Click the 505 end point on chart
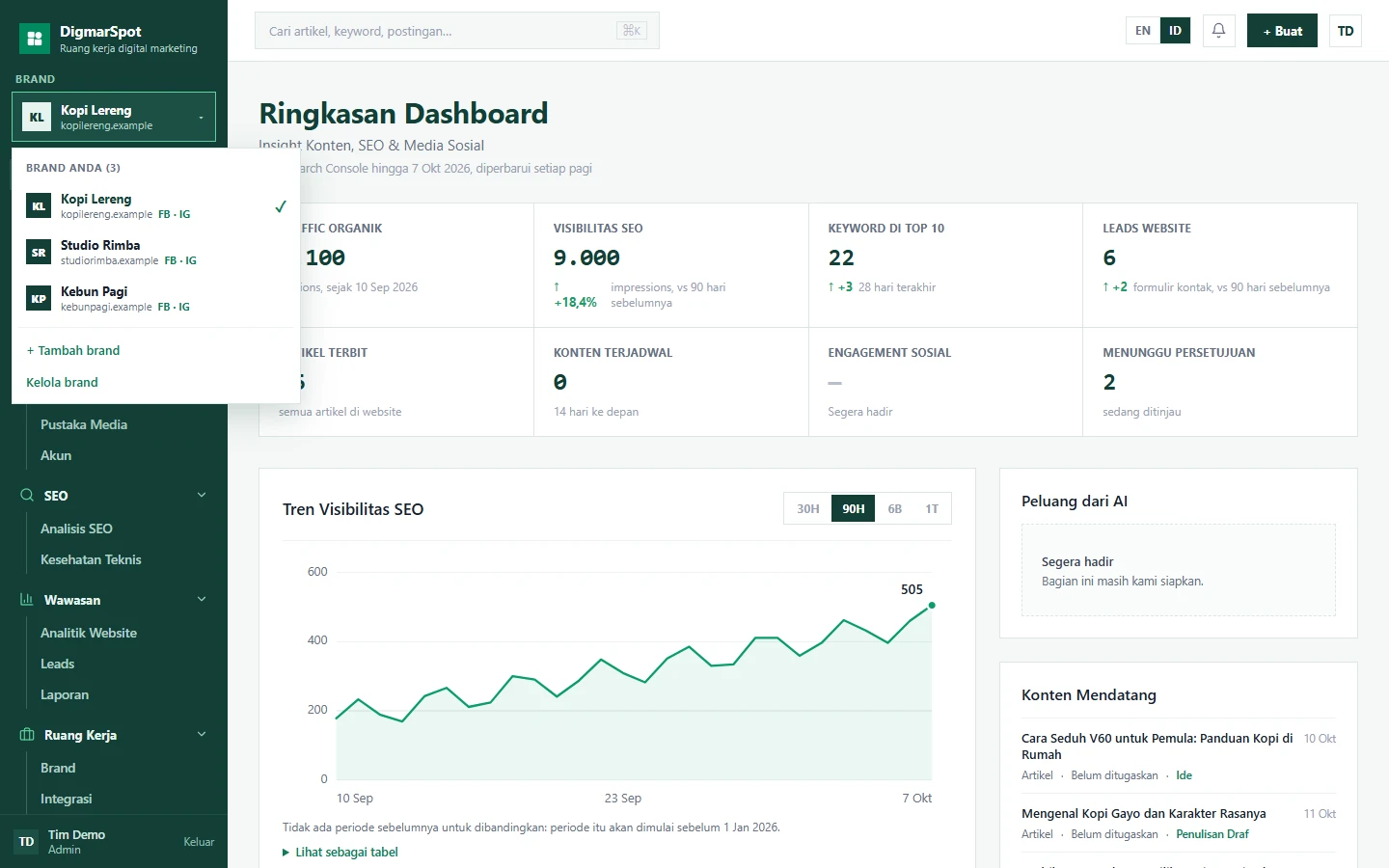The width and height of the screenshot is (1389, 868). pos(932,606)
